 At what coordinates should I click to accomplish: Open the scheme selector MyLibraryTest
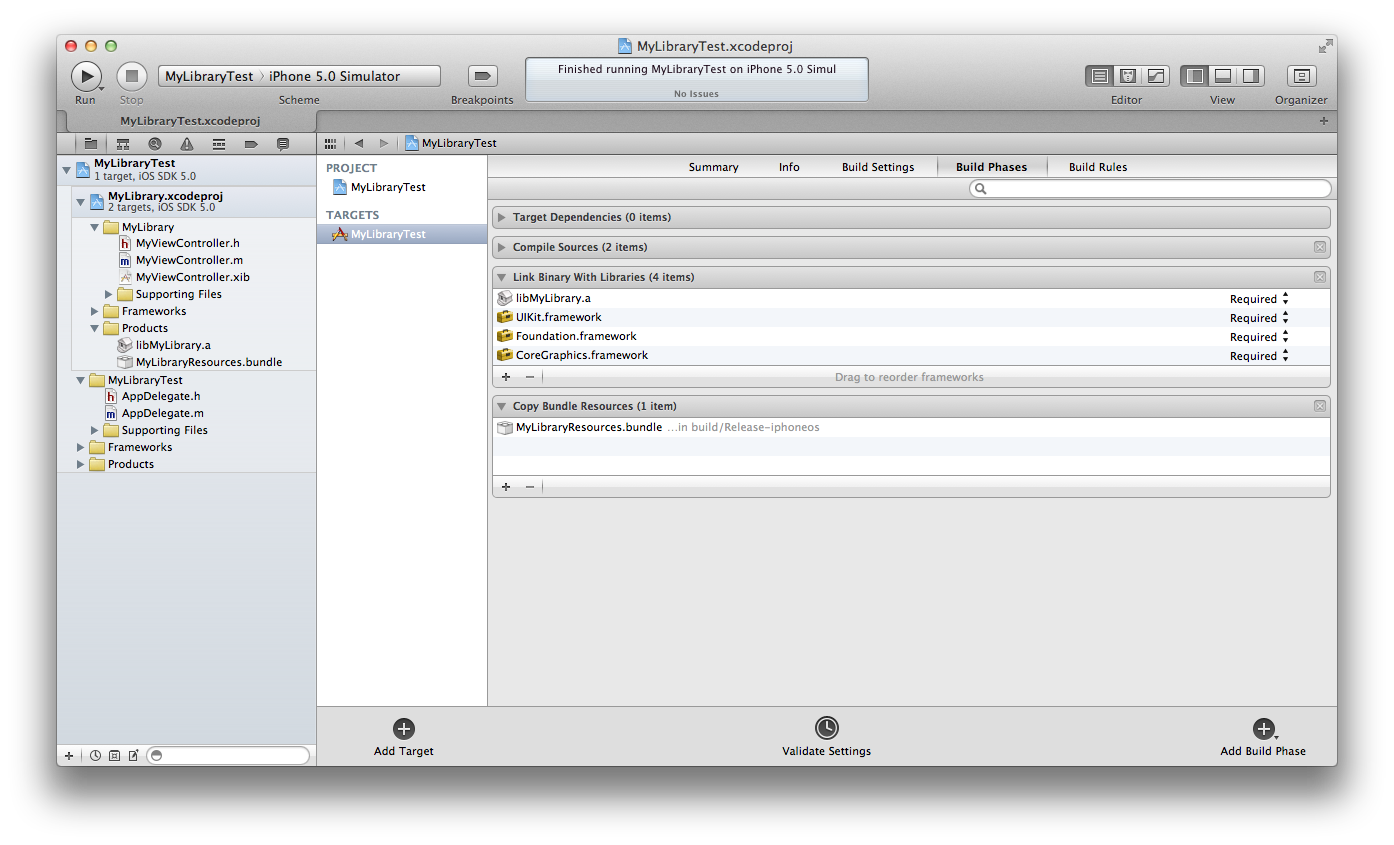[209, 76]
